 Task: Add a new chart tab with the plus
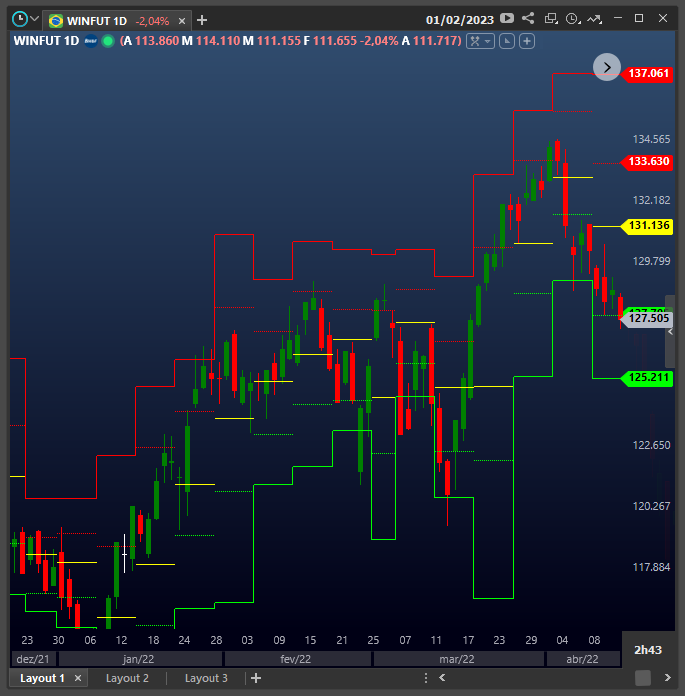[x=202, y=20]
